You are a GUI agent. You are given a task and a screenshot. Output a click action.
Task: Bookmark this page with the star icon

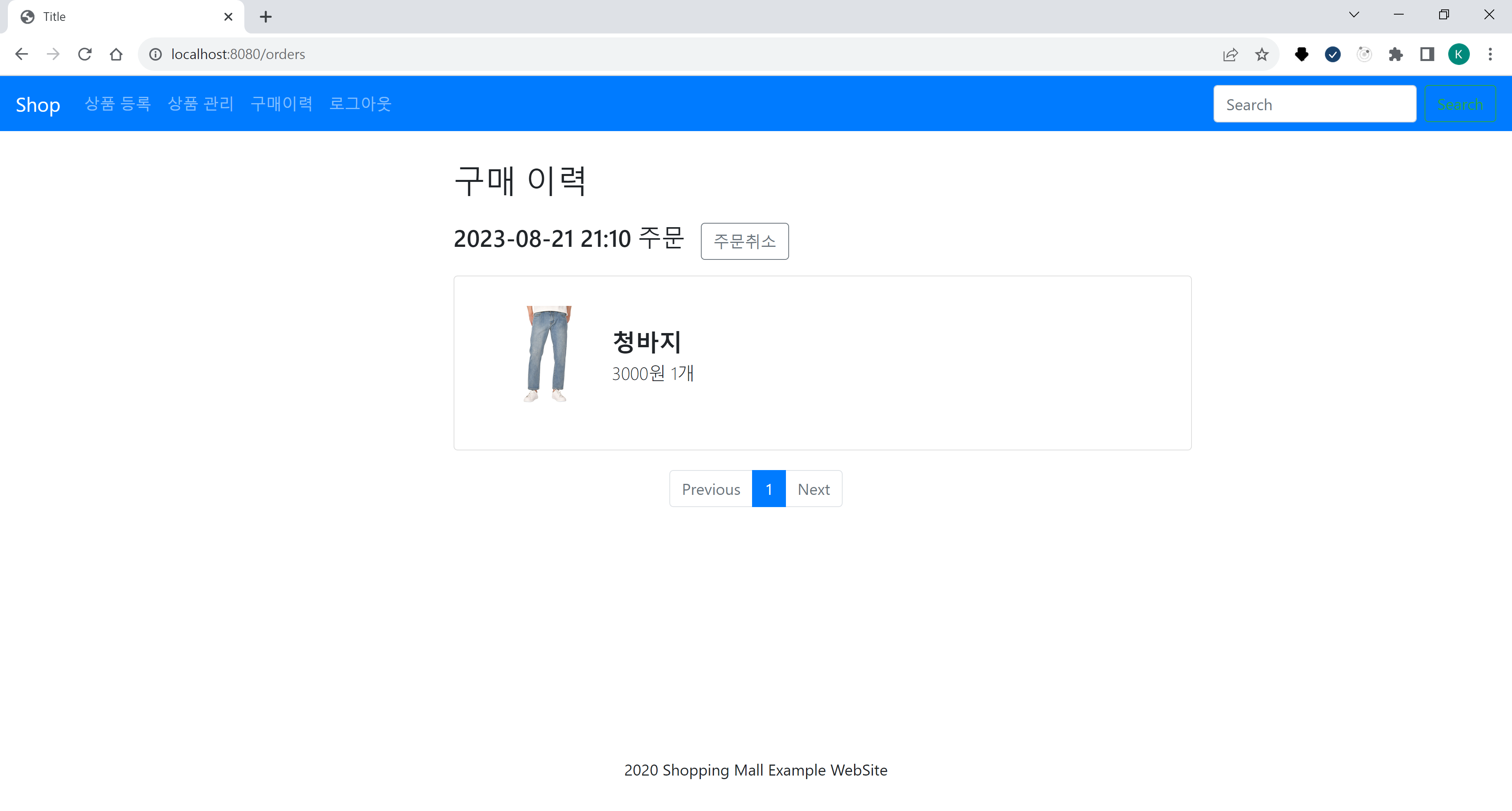pos(1262,54)
